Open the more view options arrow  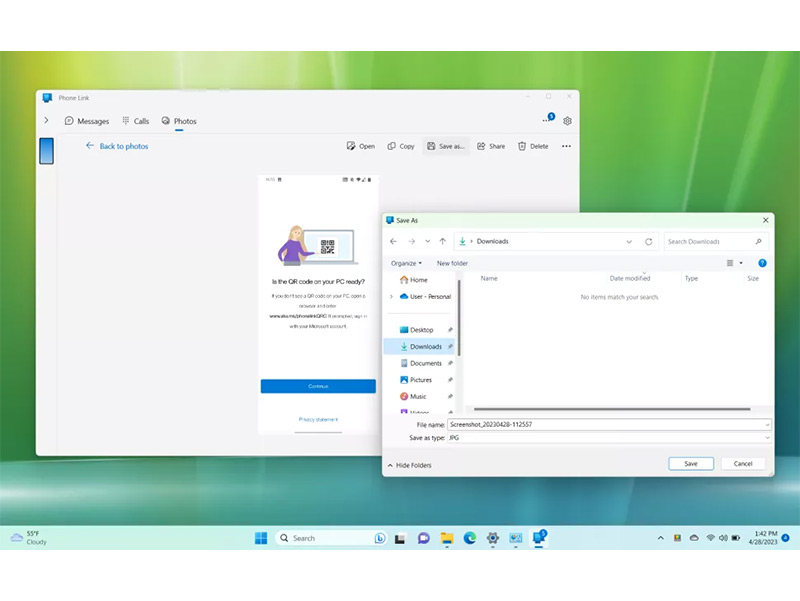click(x=741, y=263)
